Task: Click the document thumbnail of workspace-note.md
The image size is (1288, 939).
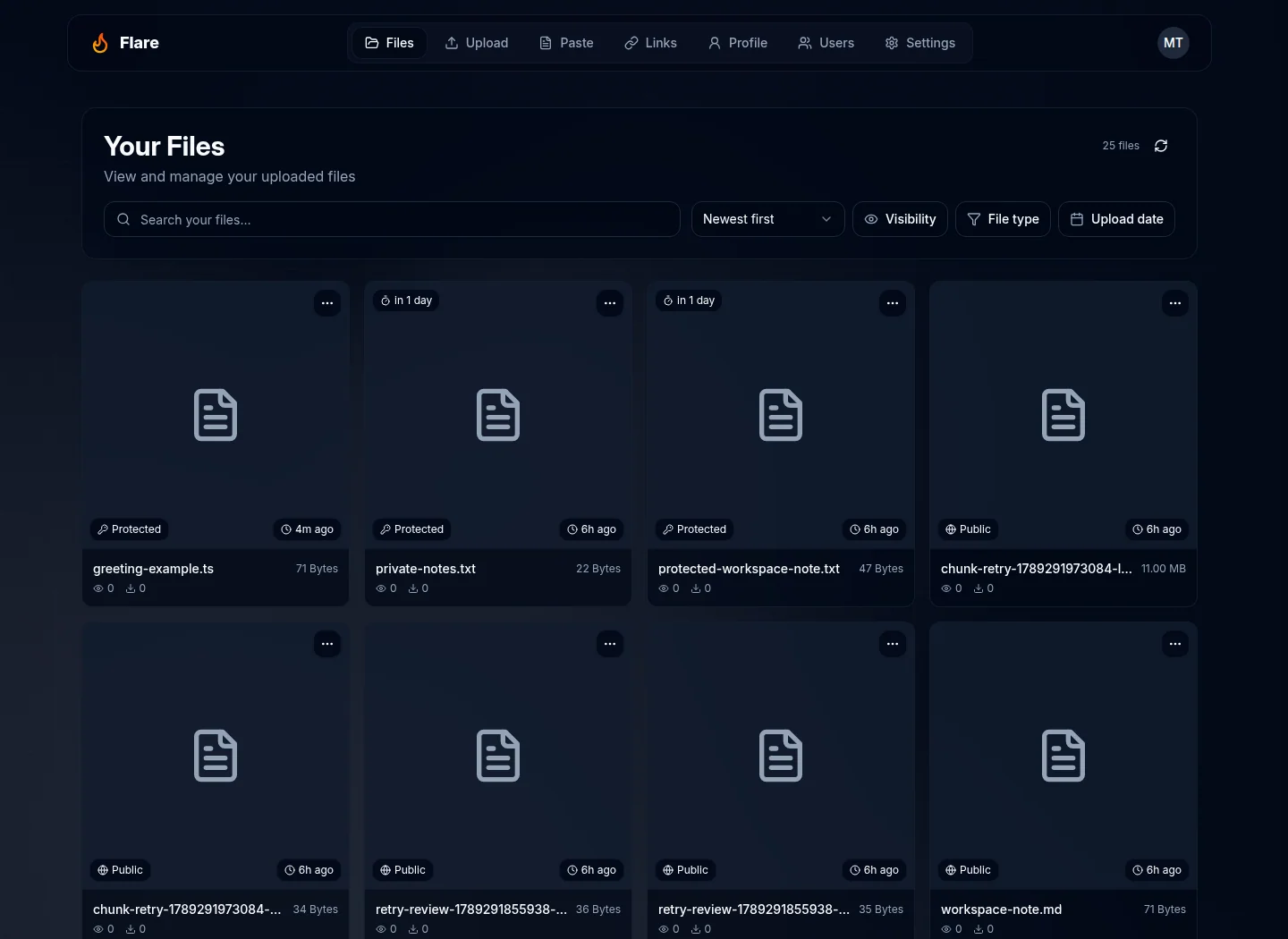Action: point(1063,756)
